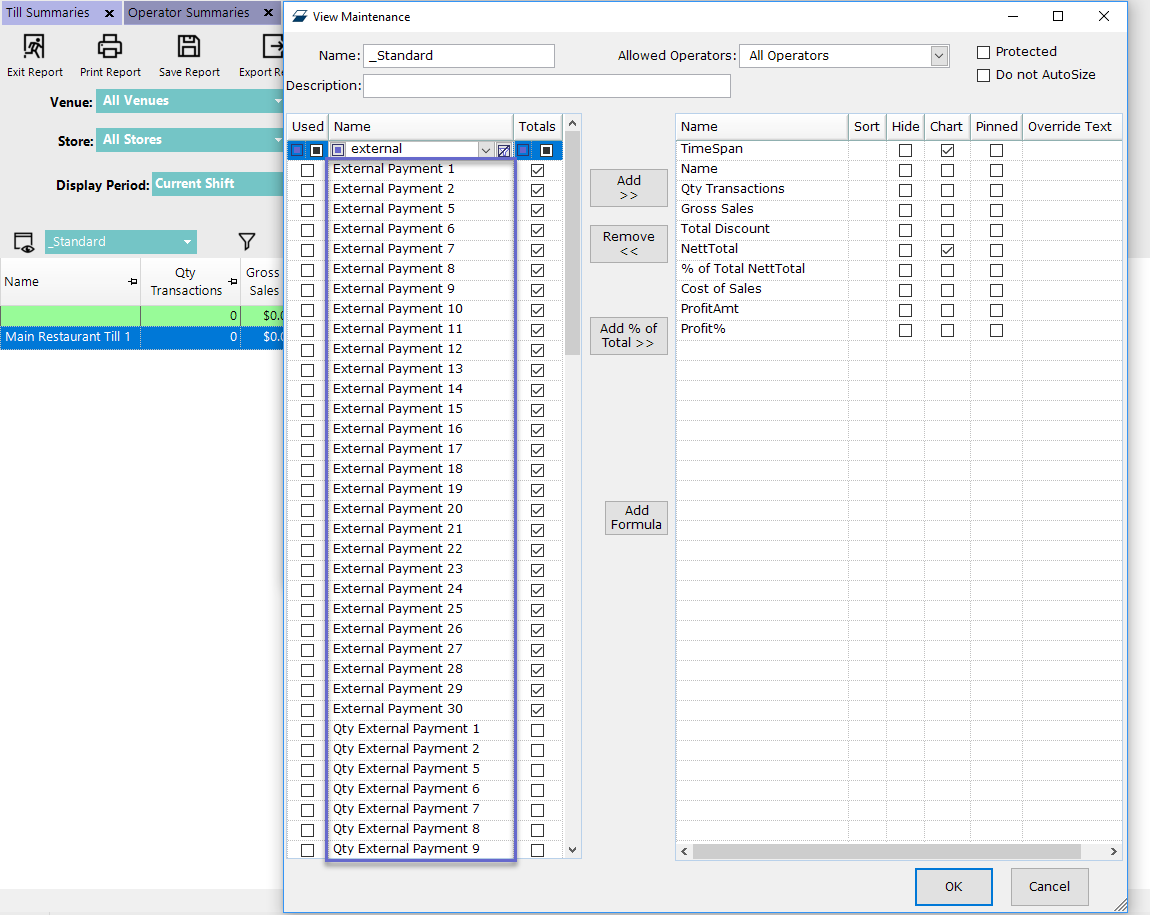Click the Print Report printer icon

pyautogui.click(x=110, y=47)
